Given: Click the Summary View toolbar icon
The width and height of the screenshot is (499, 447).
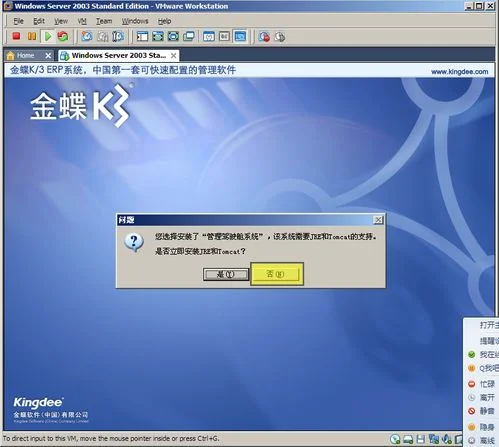Looking at the screenshot, I should [209, 36].
